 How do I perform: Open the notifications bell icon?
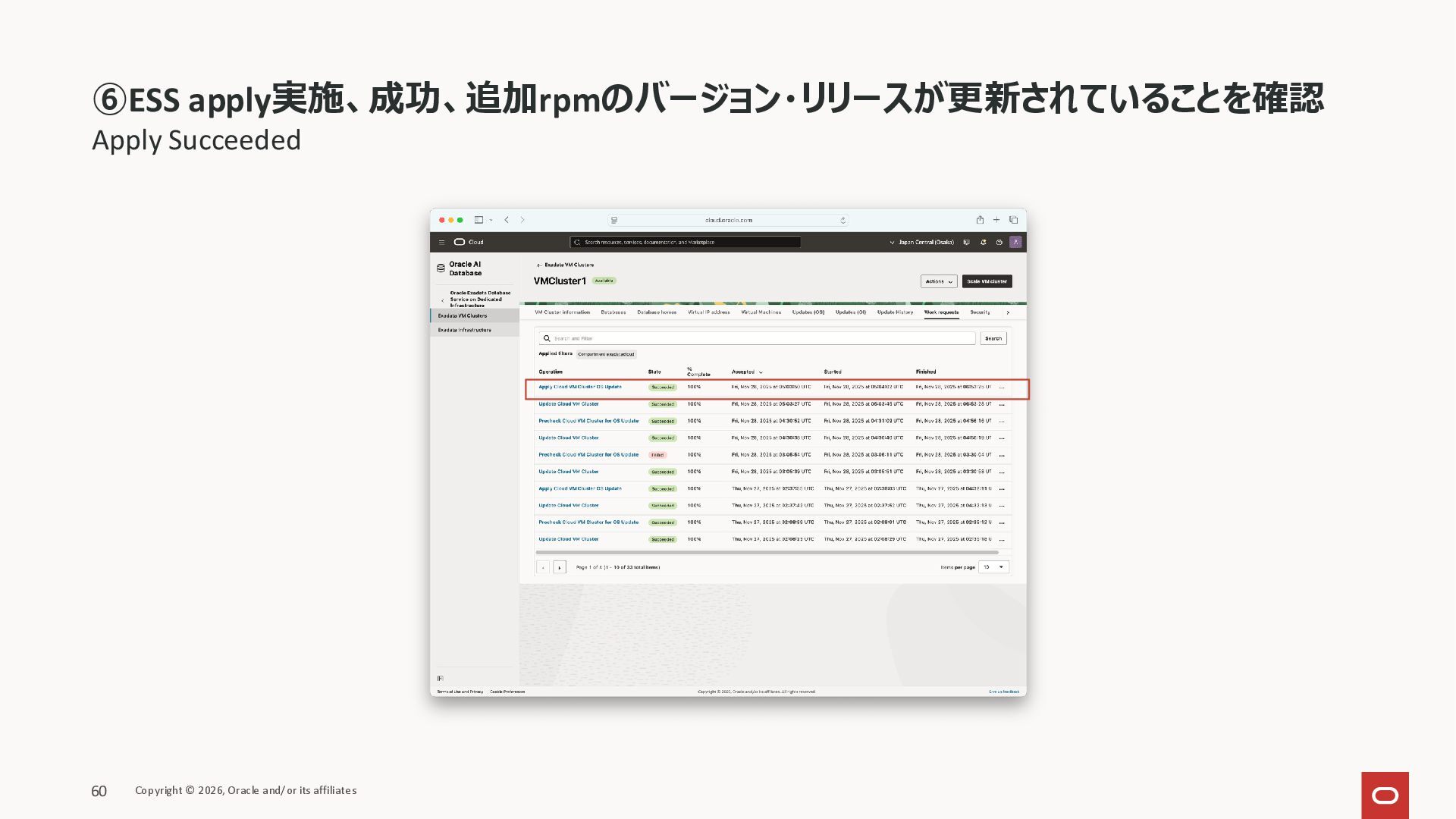(983, 243)
